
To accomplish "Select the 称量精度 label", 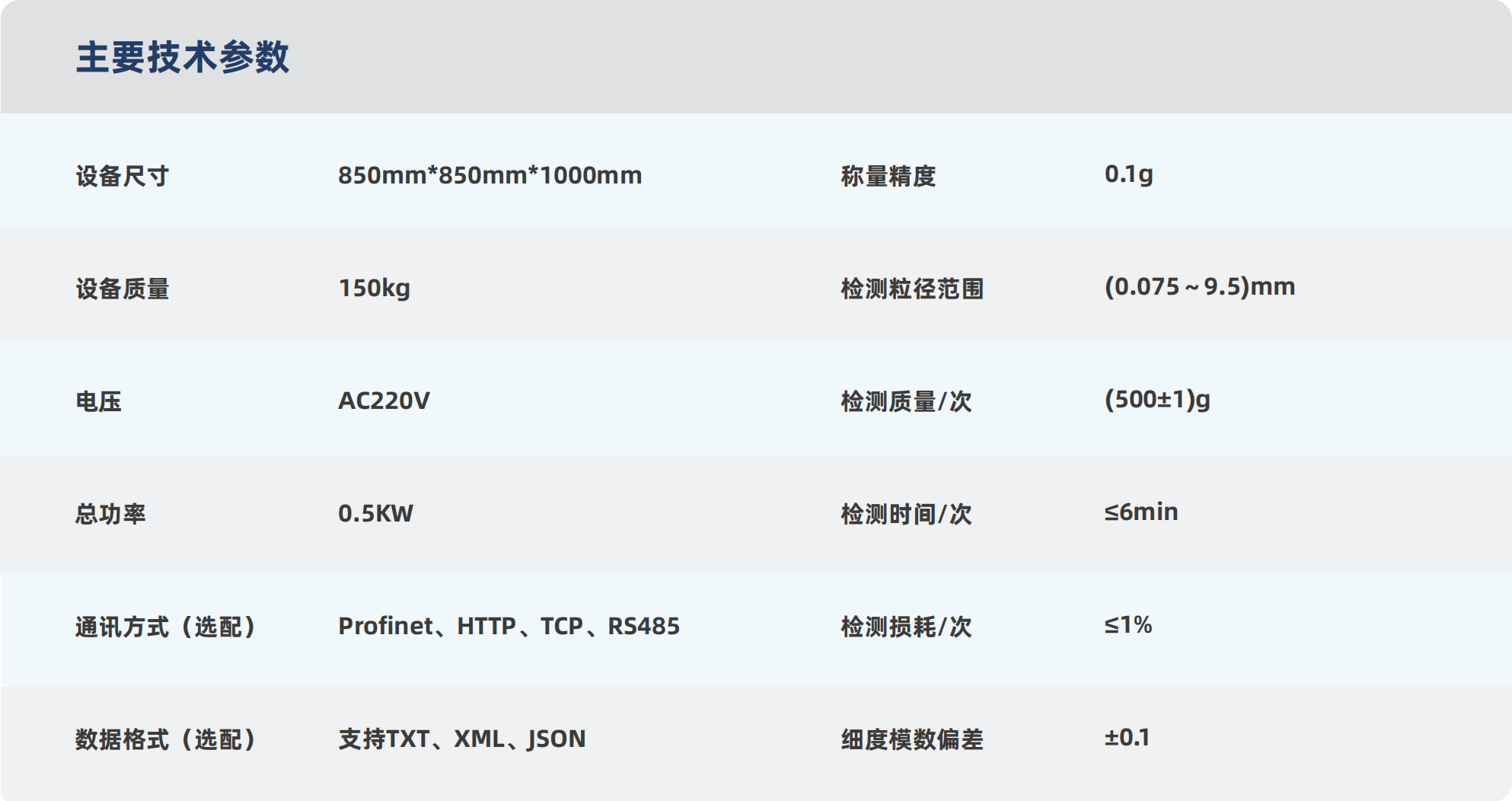I will 888,176.
